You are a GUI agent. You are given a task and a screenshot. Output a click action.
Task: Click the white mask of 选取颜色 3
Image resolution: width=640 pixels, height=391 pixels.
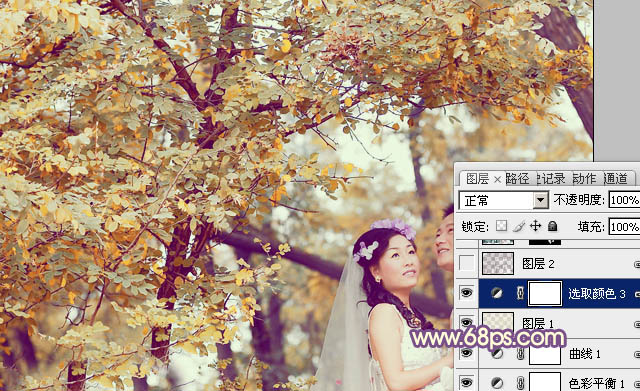544,293
